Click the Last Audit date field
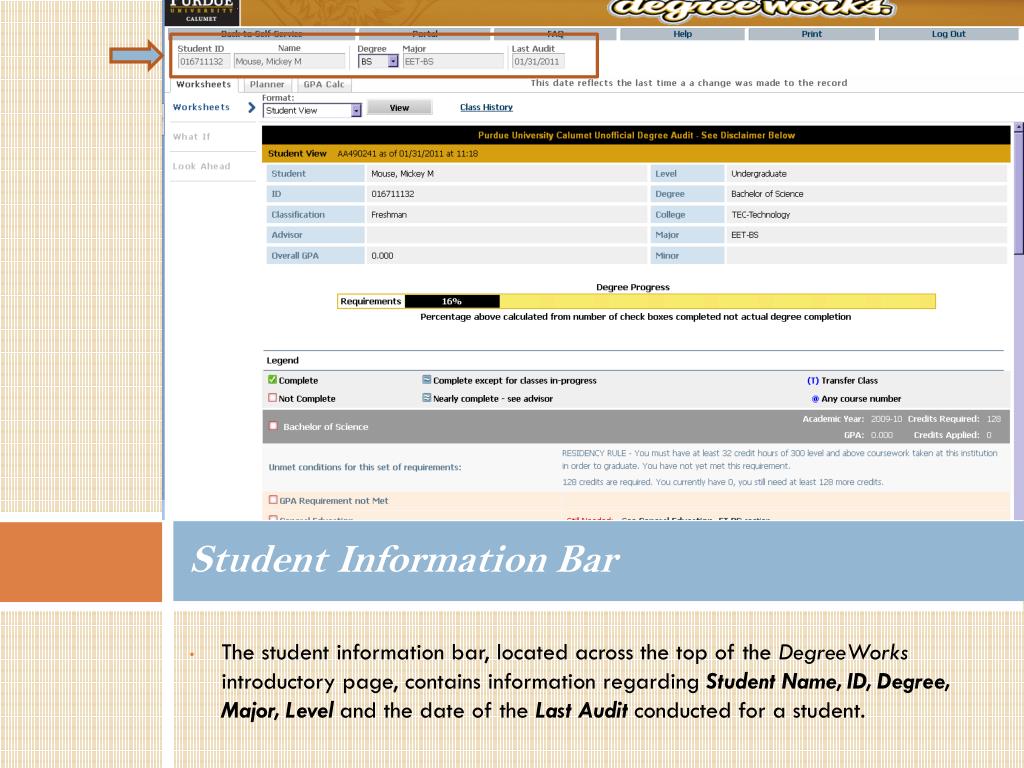Viewport: 1024px width, 768px height. click(538, 61)
